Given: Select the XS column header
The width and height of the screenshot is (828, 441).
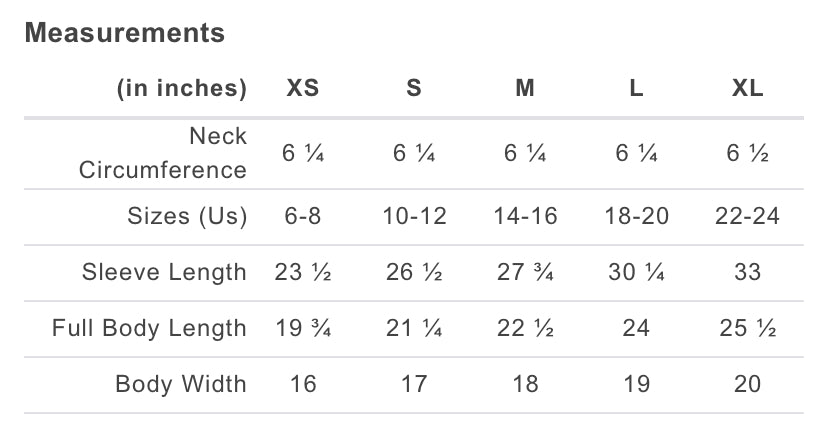Looking at the screenshot, I should click(303, 88).
